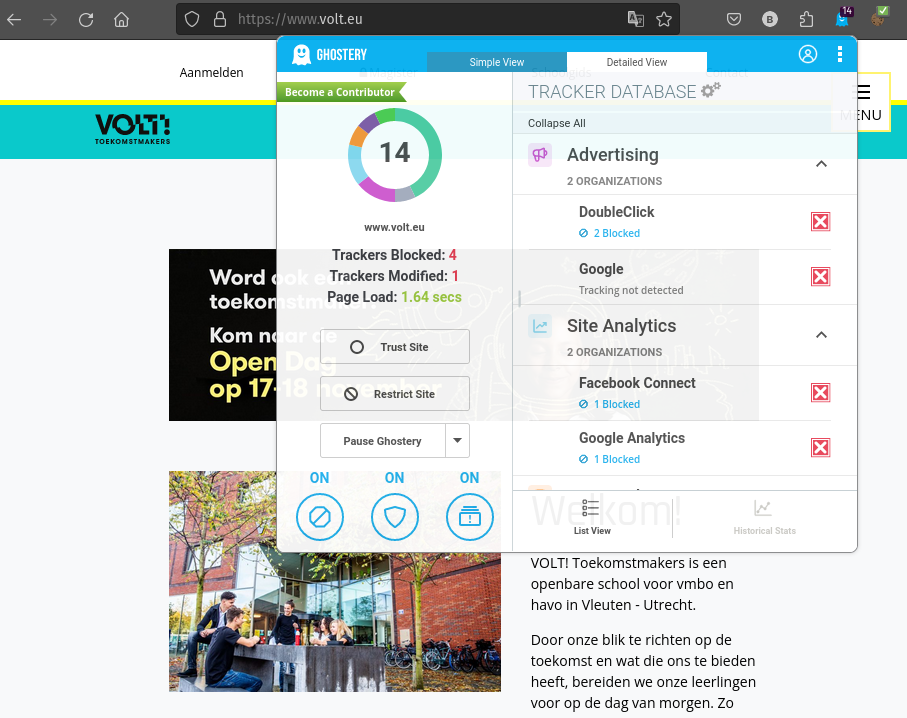
Task: Click the Advertising megaphone category icon
Action: click(540, 155)
